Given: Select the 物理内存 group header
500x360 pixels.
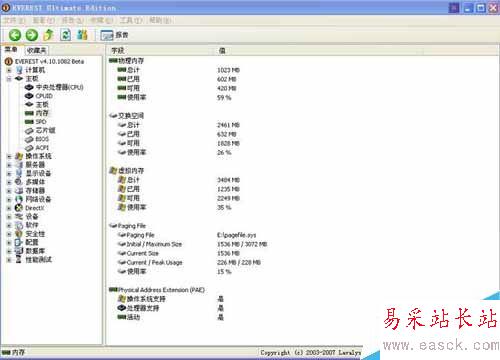Looking at the screenshot, I should [x=131, y=61].
